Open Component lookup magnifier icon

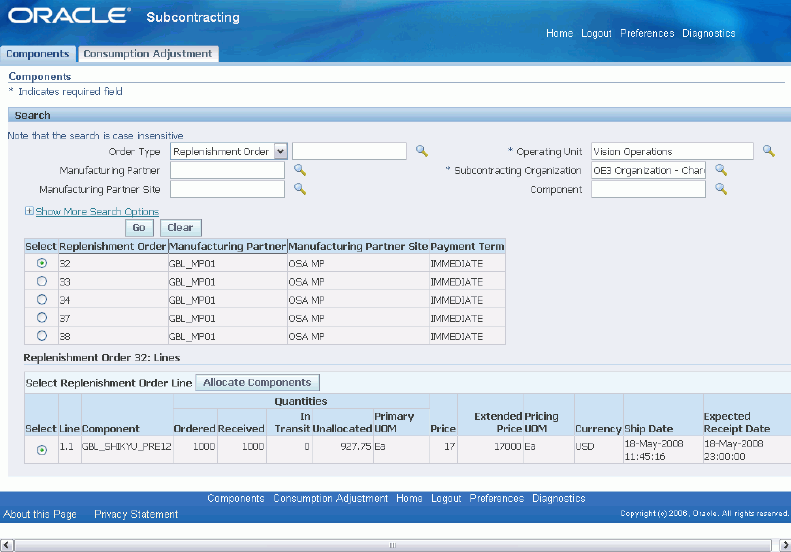(x=721, y=189)
